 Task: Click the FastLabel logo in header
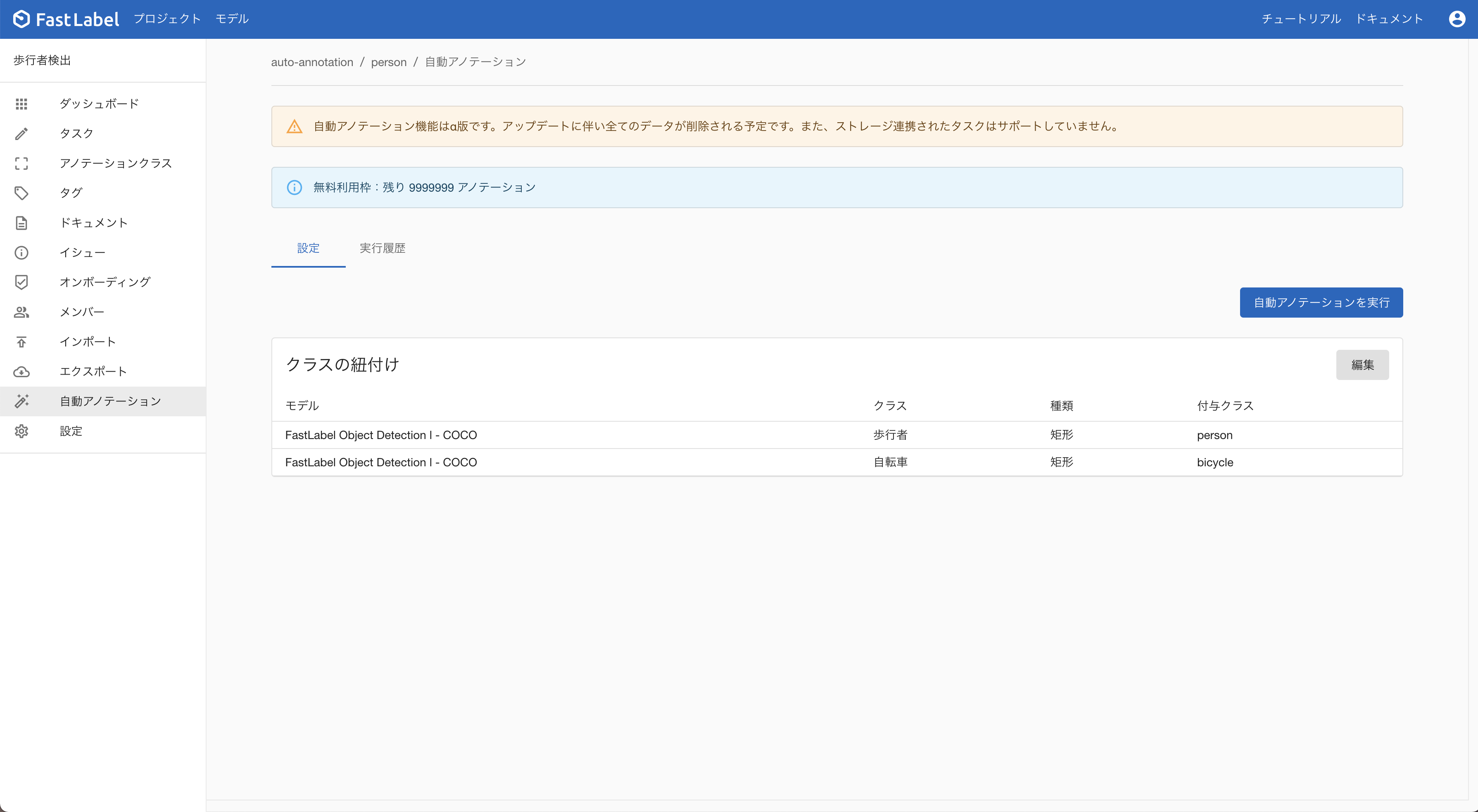[x=66, y=19]
